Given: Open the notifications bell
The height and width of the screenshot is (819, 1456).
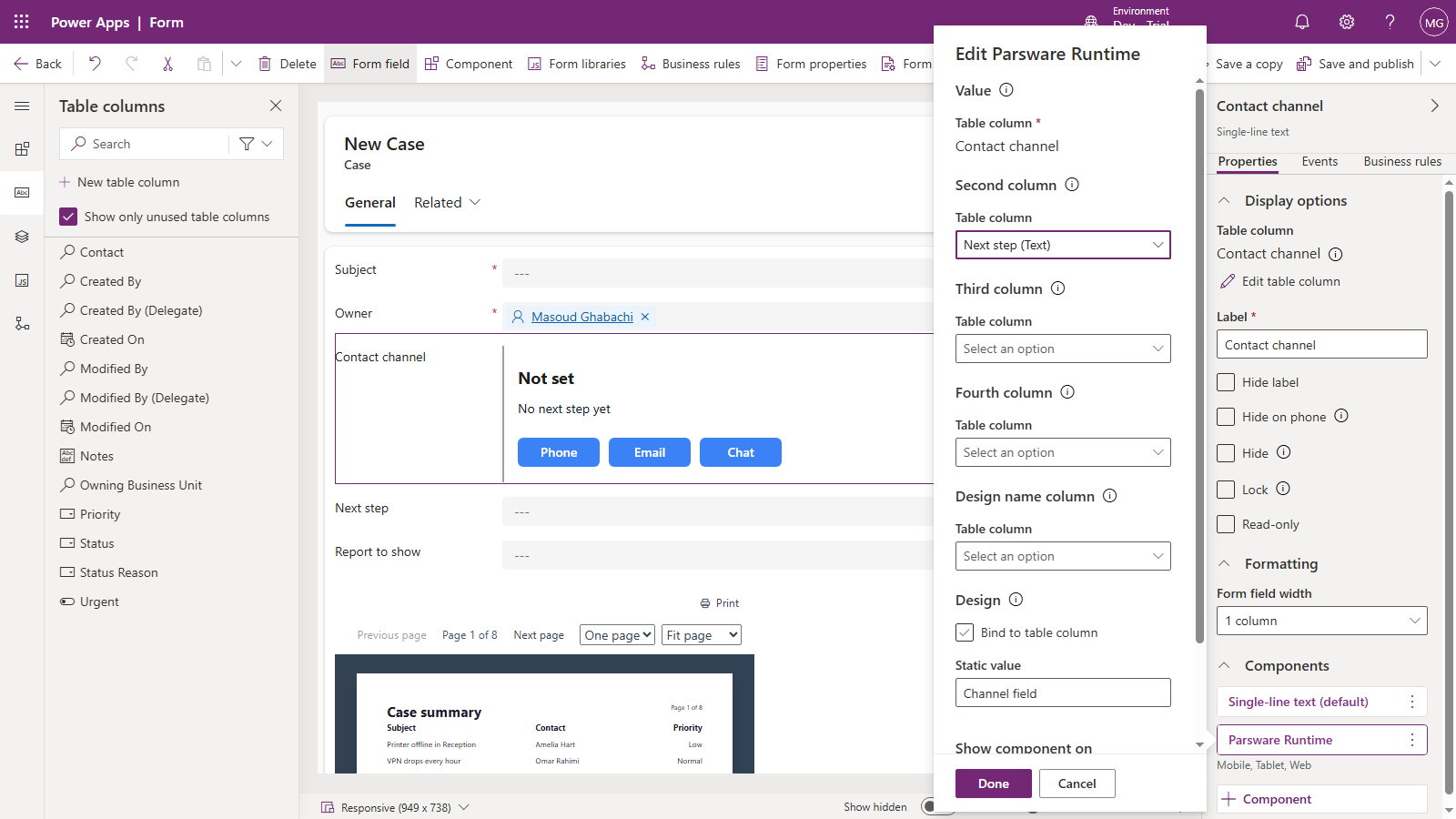Looking at the screenshot, I should [1302, 22].
